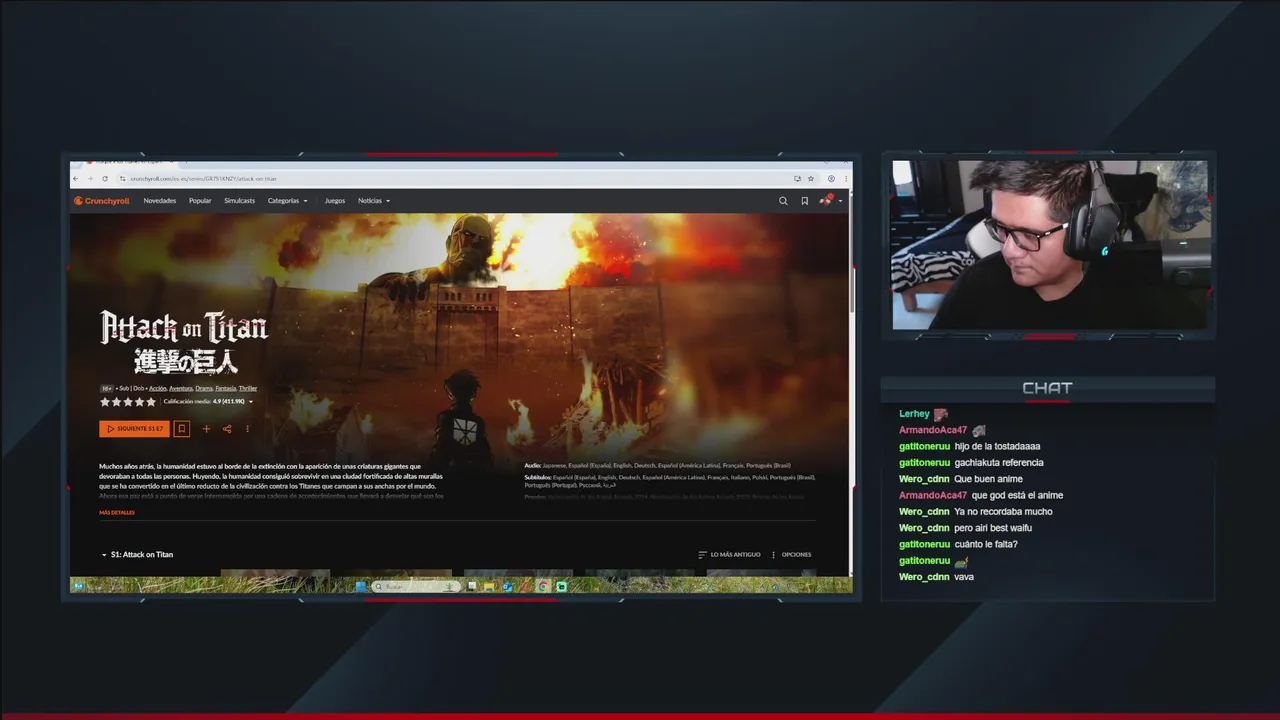The image size is (1280, 720).
Task: Click the Crunchyroll logo
Action: tap(101, 201)
